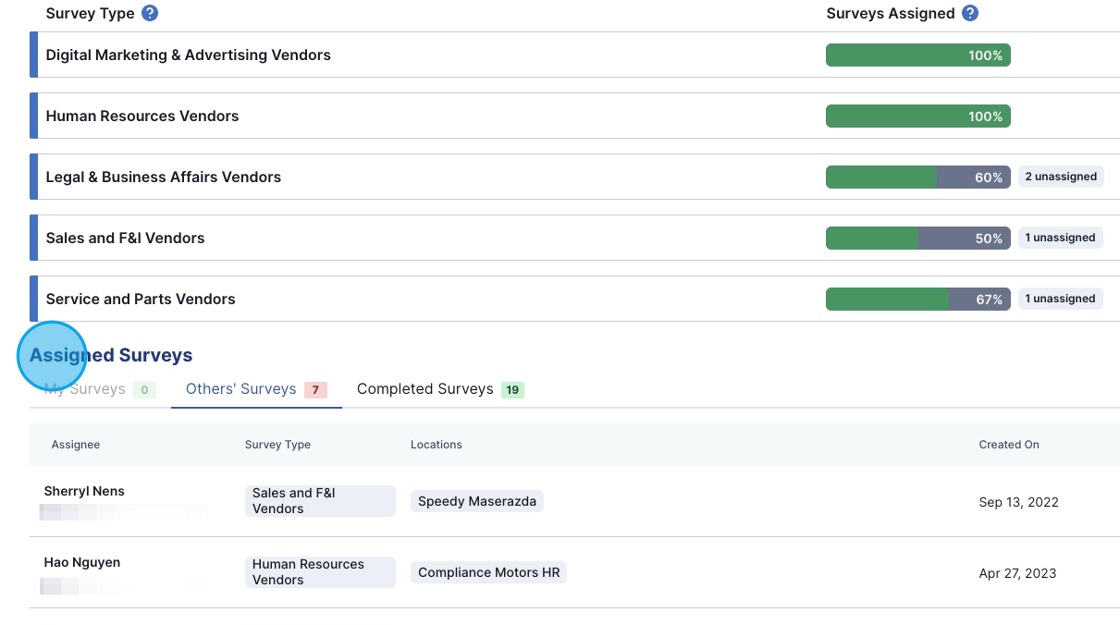Expand Digital Marketing & Advertising Vendors row
The width and height of the screenshot is (1120, 625).
pos(188,55)
